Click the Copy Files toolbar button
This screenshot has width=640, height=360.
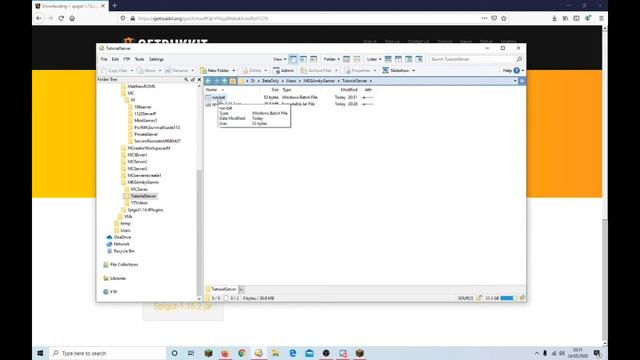tap(114, 71)
